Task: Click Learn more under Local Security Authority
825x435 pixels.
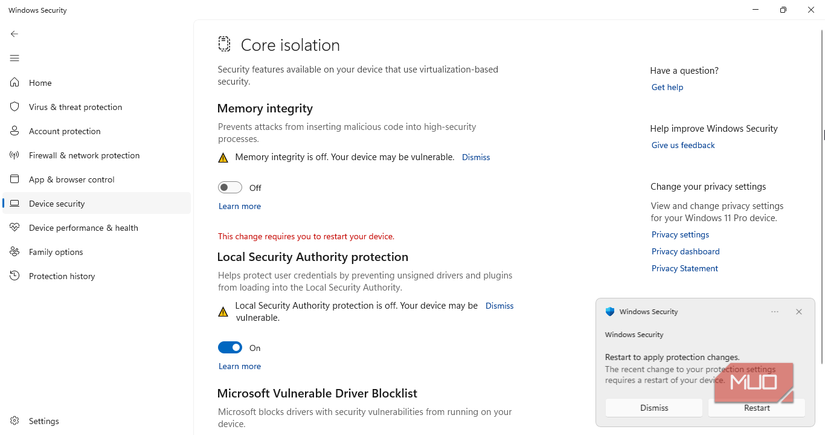Action: 239,366
